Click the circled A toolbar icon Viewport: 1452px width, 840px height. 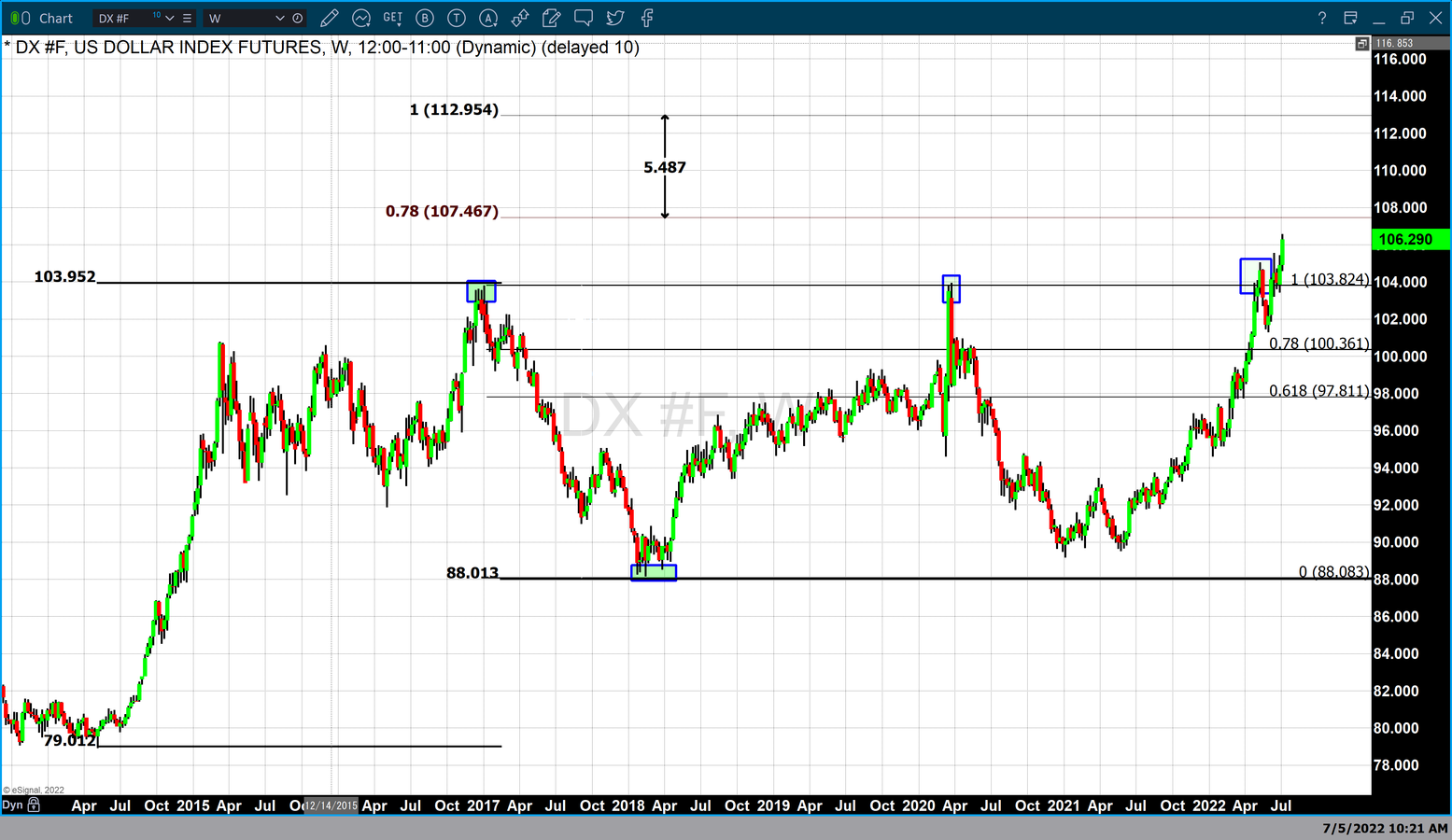[x=488, y=18]
